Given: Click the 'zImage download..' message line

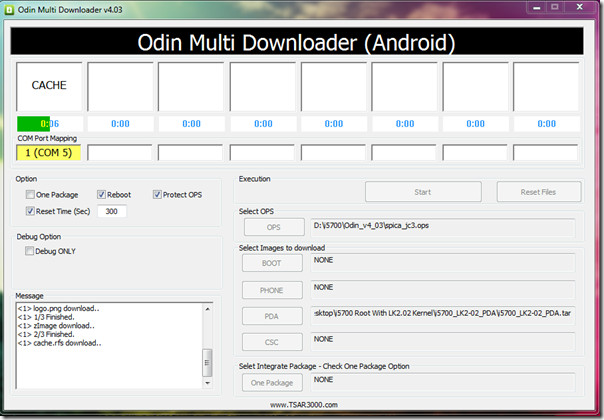Looking at the screenshot, I should pos(56,326).
